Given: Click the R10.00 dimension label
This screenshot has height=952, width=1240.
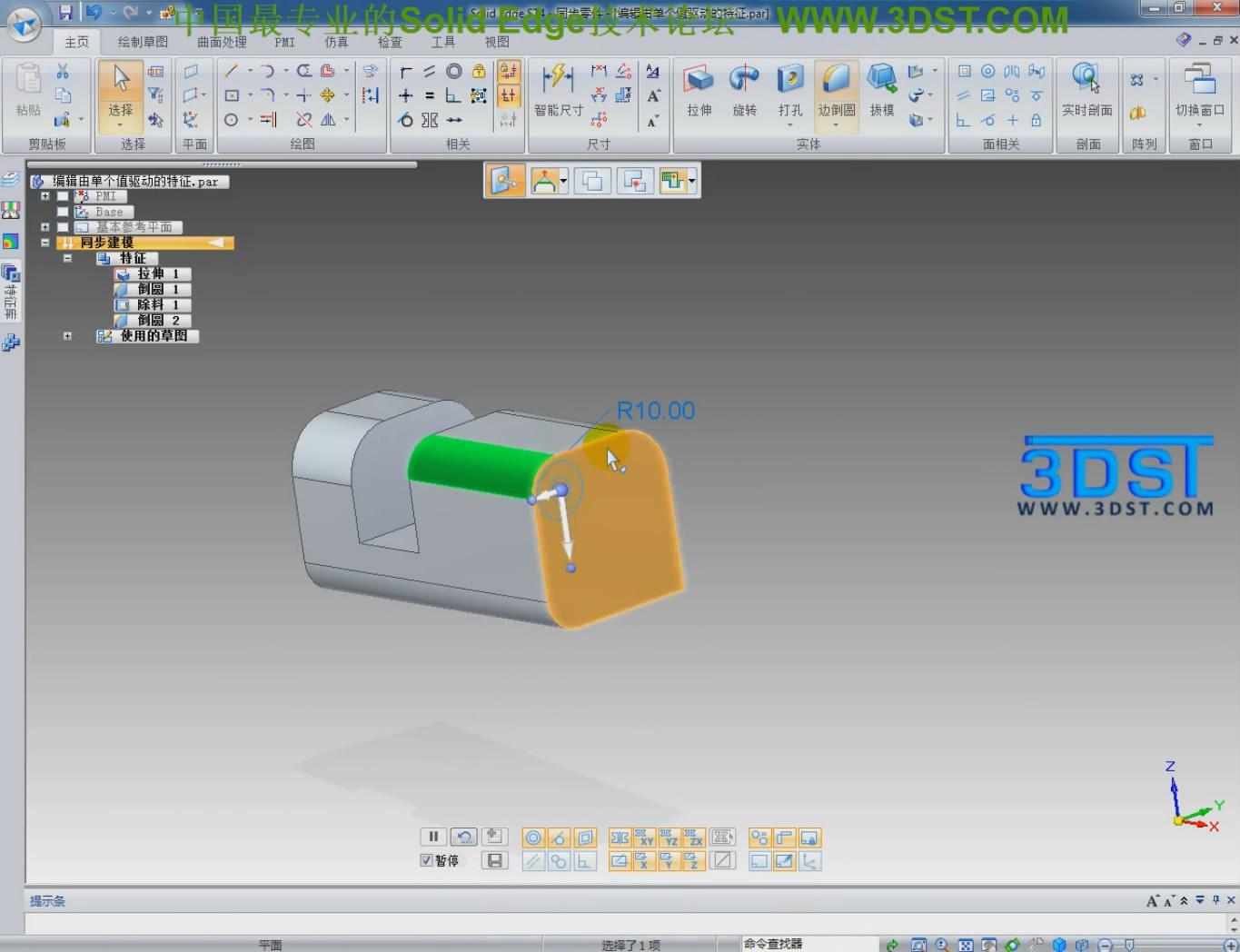Looking at the screenshot, I should pos(655,412).
